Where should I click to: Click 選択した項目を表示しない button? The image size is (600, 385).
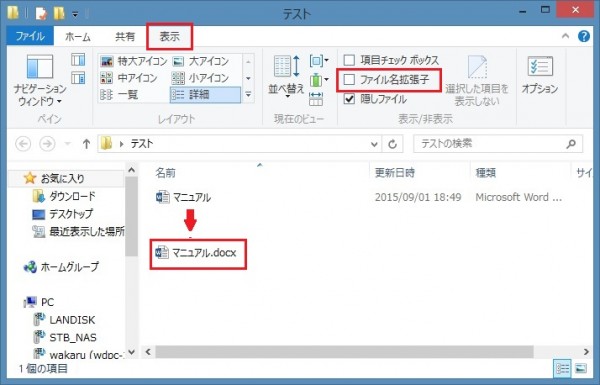477,81
